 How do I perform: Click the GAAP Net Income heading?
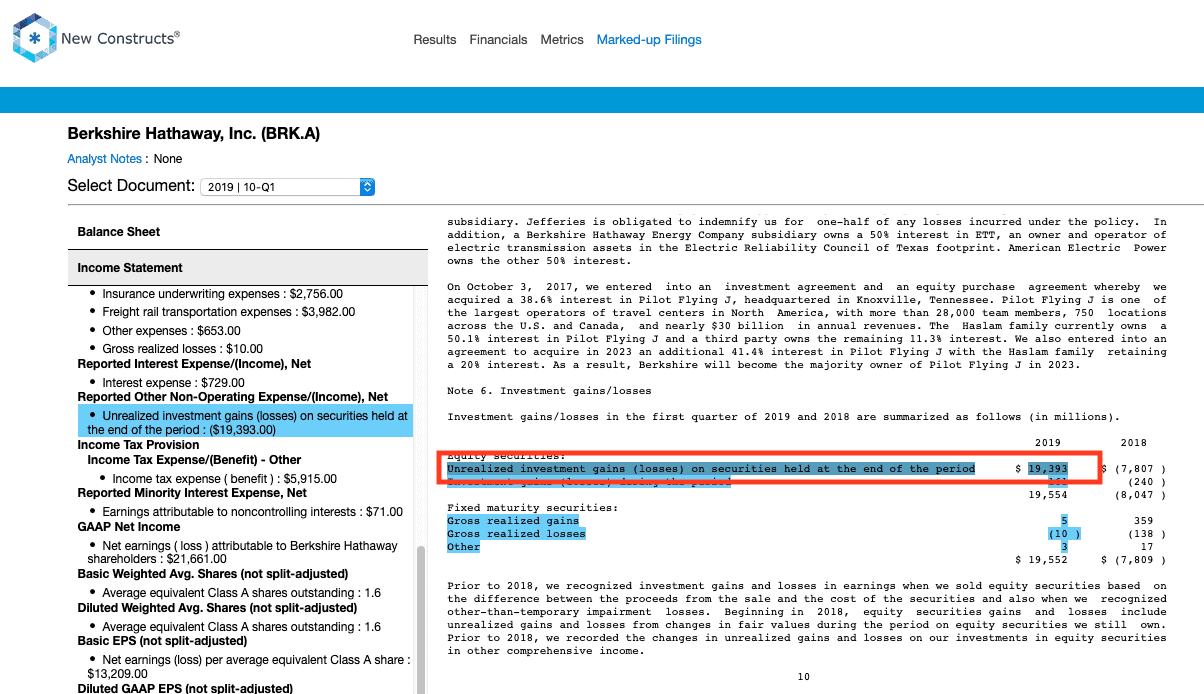point(129,527)
